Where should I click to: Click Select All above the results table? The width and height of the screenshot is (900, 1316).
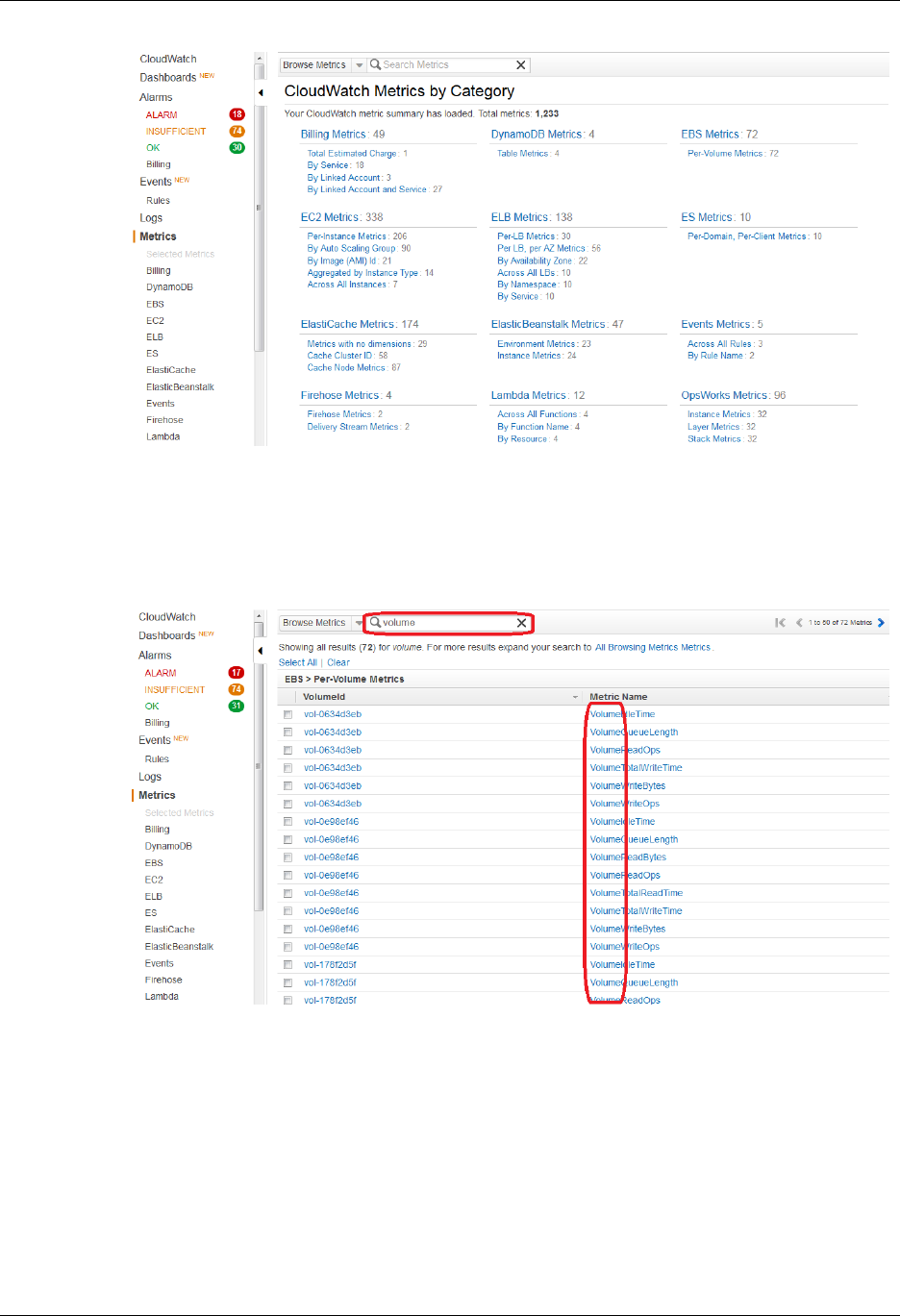298,663
